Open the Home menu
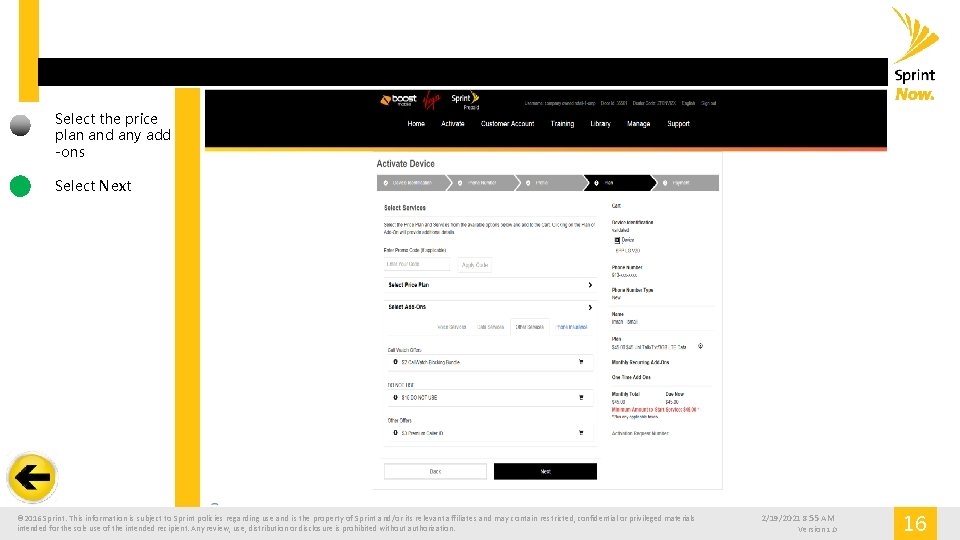Screen dimensions: 960x540 [416, 124]
